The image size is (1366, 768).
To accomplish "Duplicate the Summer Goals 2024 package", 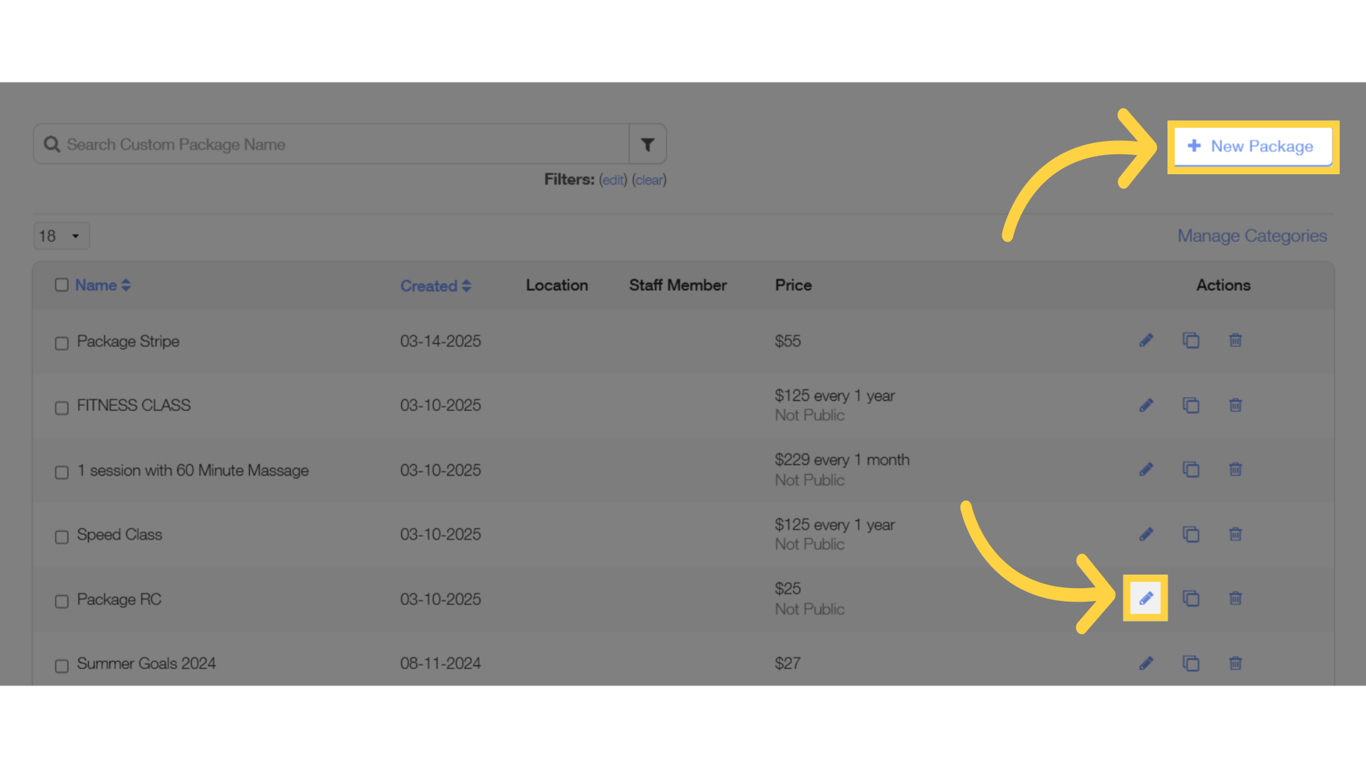I will pyautogui.click(x=1191, y=663).
